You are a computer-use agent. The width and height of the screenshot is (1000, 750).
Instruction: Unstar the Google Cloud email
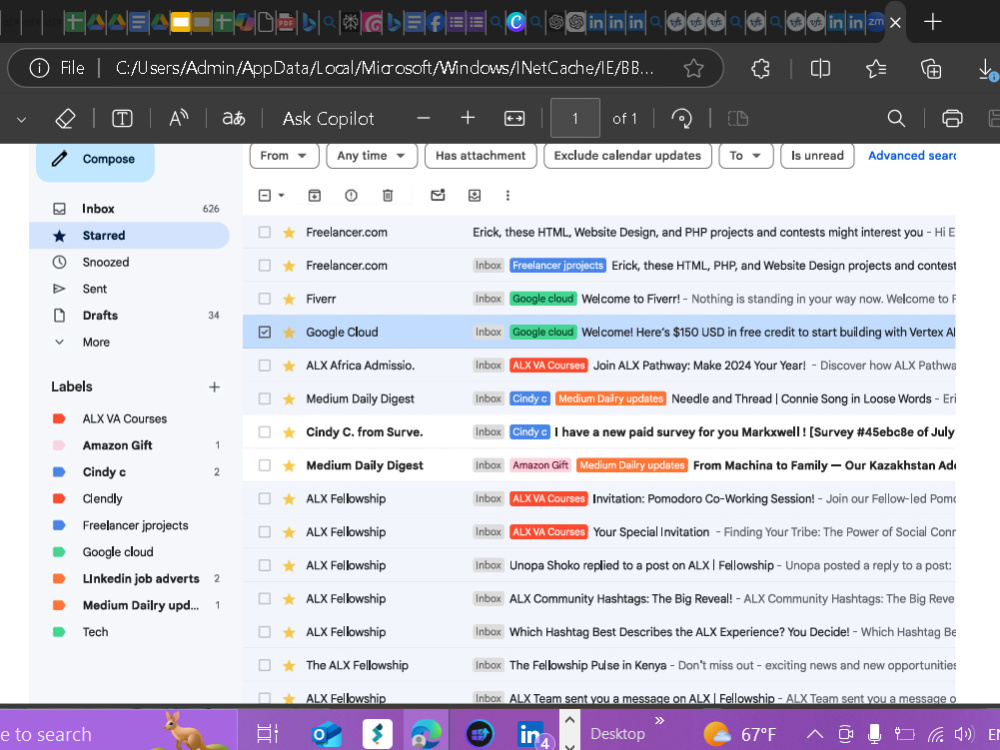(289, 332)
